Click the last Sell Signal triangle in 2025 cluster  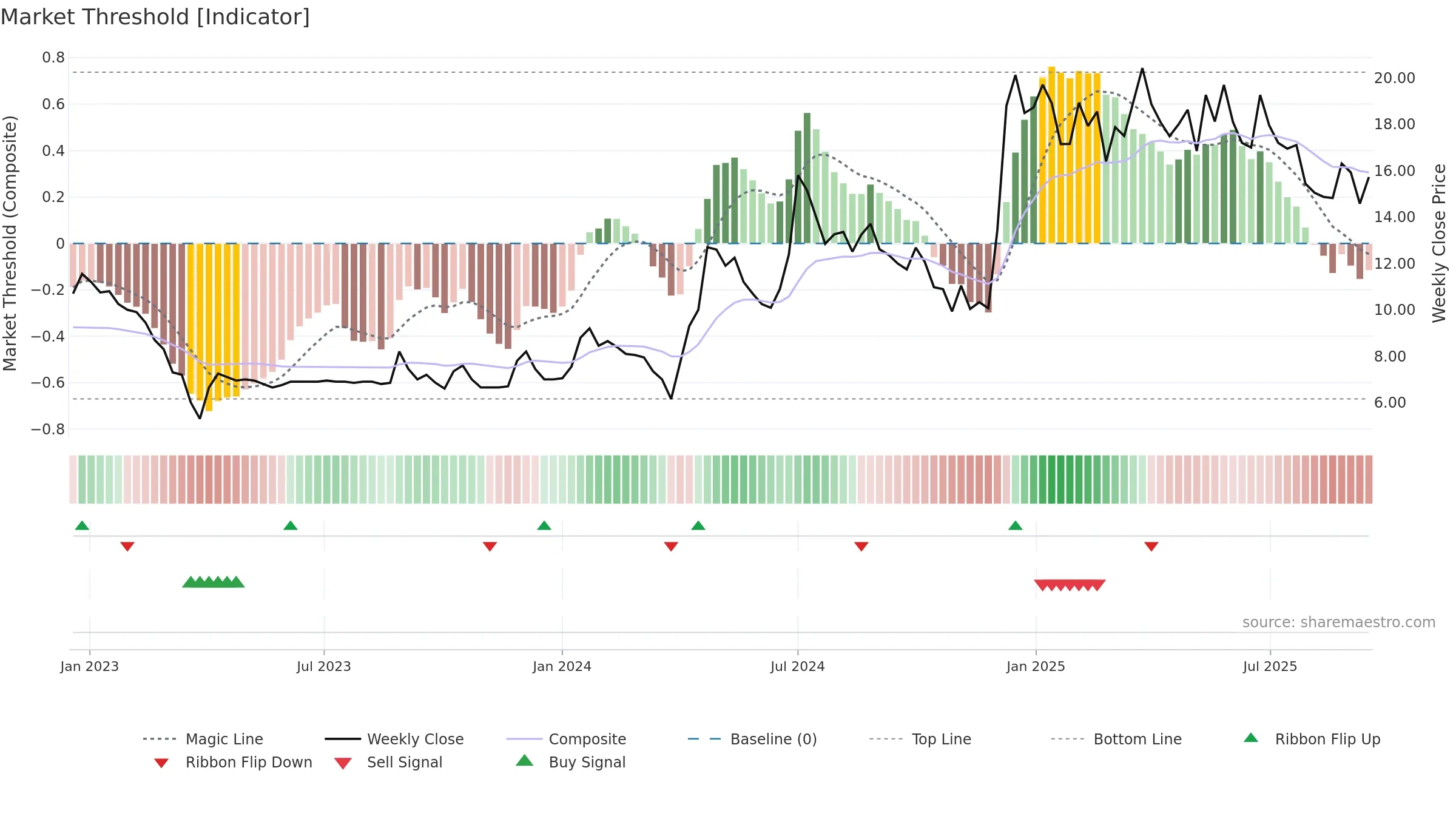(x=1097, y=585)
